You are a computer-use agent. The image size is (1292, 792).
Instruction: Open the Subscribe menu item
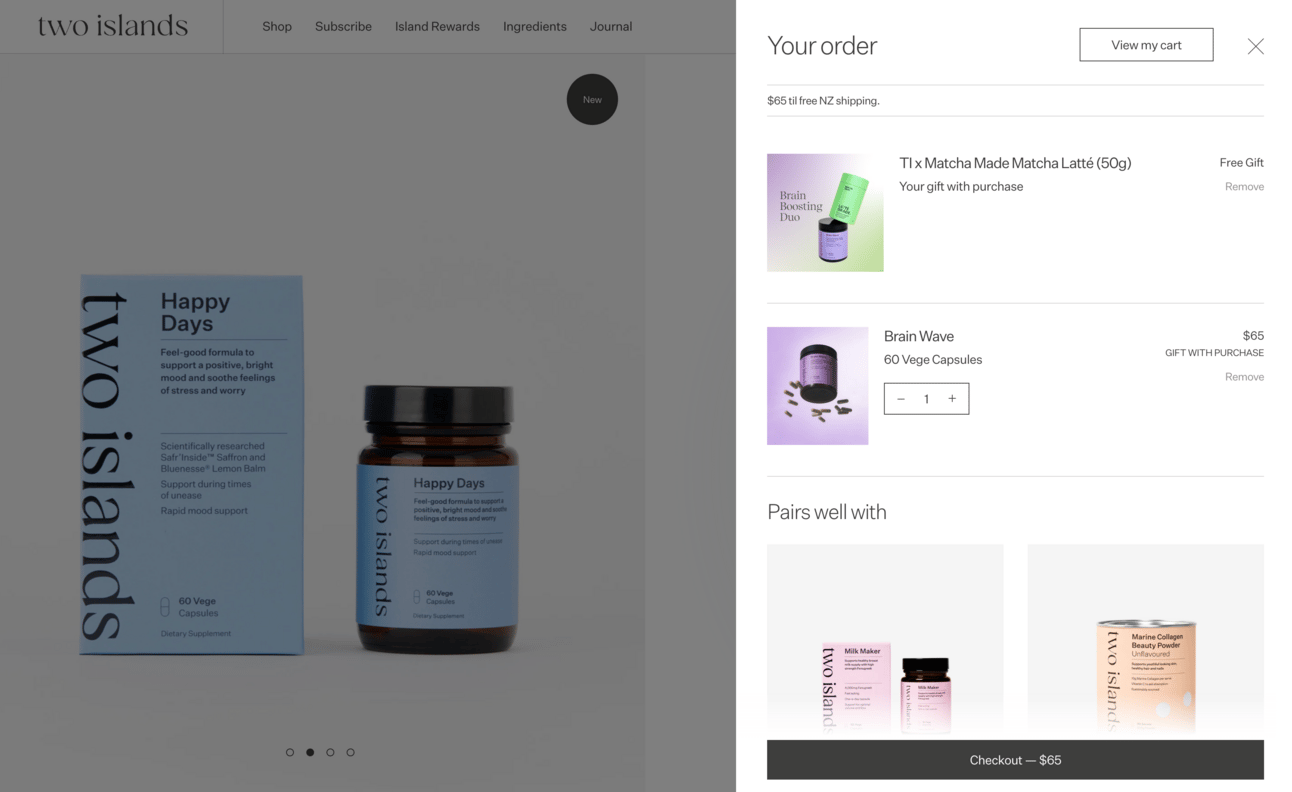pyautogui.click(x=343, y=26)
